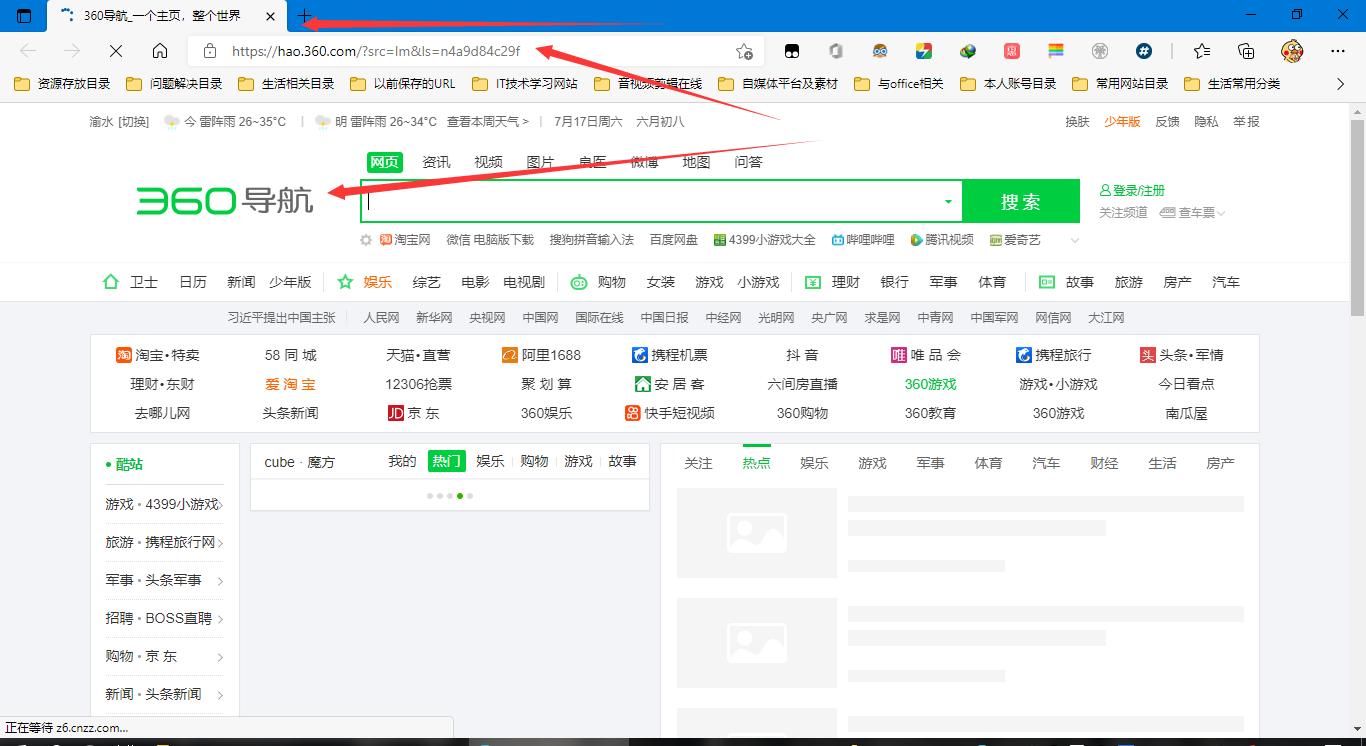Toggle to 少年版 mode
The width and height of the screenshot is (1366, 746).
pyautogui.click(x=1121, y=121)
